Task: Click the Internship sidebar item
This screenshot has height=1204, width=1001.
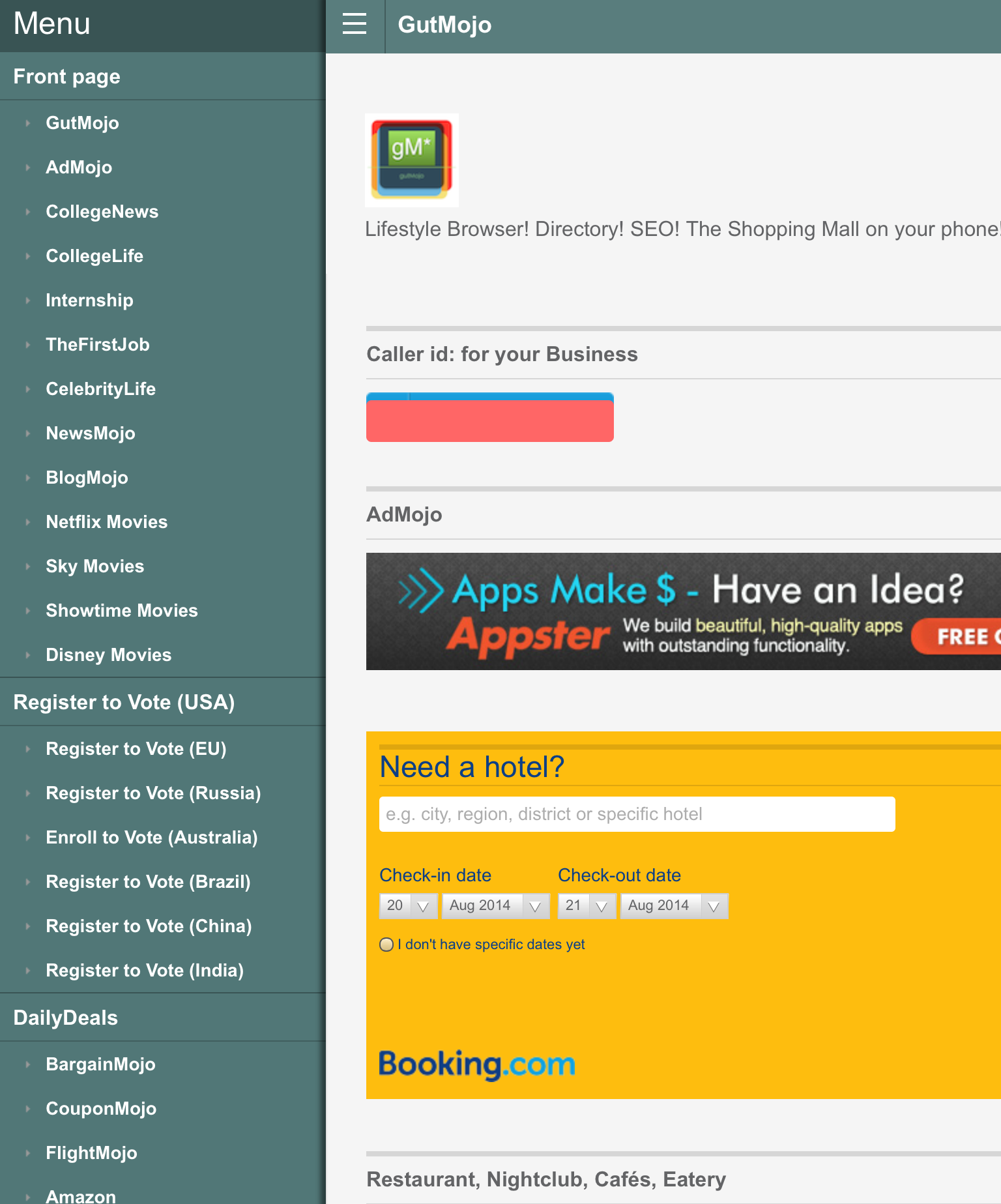Action: (89, 301)
